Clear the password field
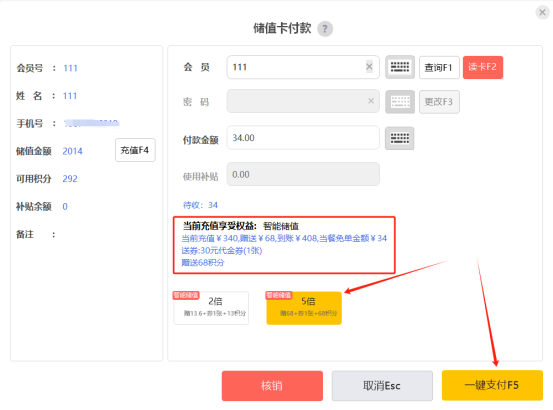This screenshot has width=553, height=410. click(371, 101)
